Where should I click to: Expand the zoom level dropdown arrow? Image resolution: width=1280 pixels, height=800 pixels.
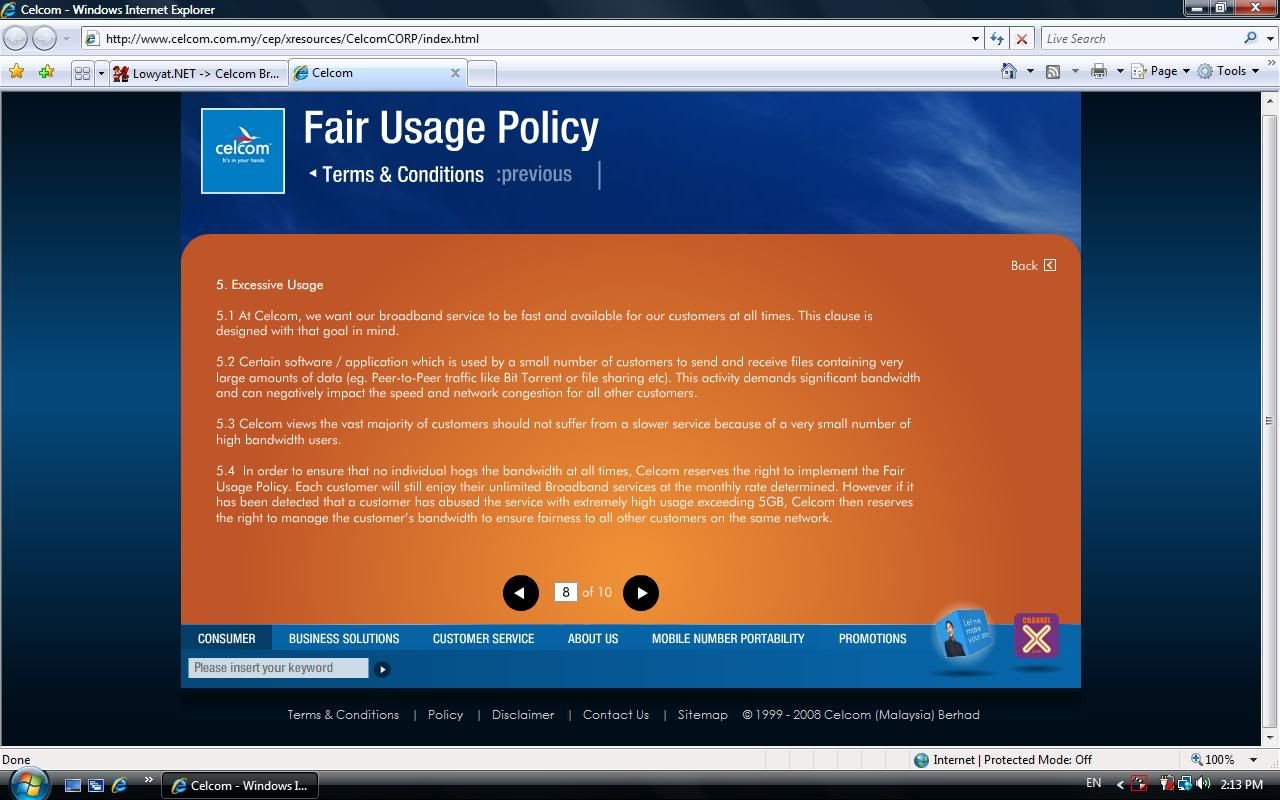pos(1253,760)
